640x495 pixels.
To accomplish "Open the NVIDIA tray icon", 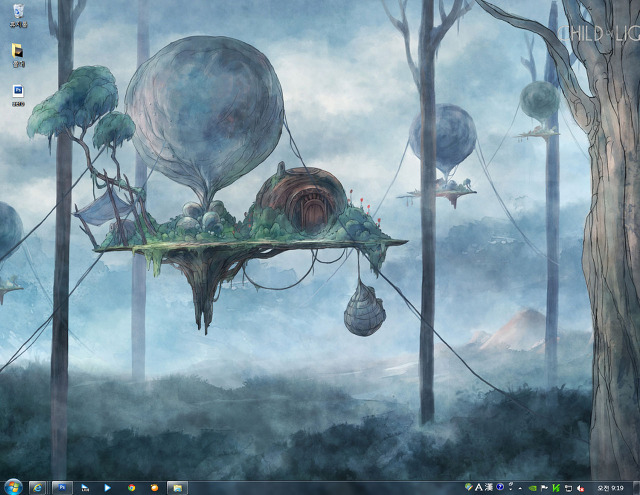I will (x=533, y=488).
